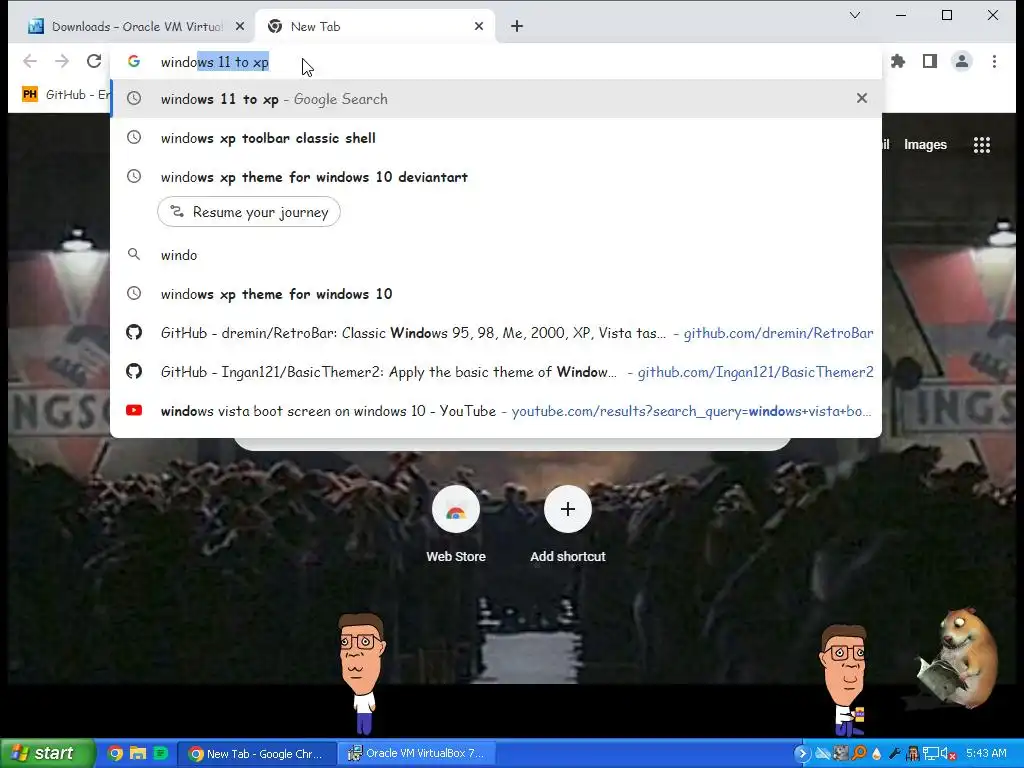Select the New Tab browser tab
Viewport: 1024px width, 768px height.
pos(376,26)
